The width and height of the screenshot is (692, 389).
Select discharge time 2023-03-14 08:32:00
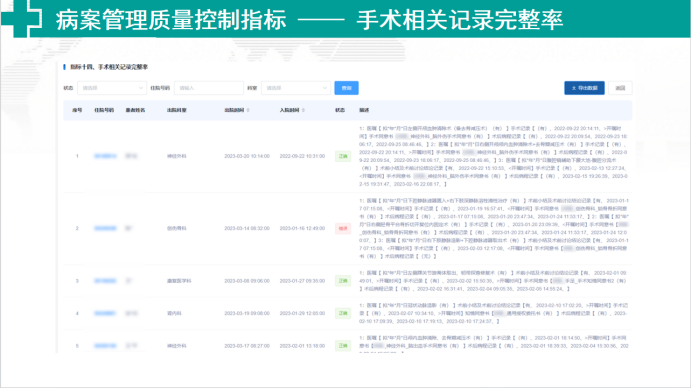[x=247, y=228]
